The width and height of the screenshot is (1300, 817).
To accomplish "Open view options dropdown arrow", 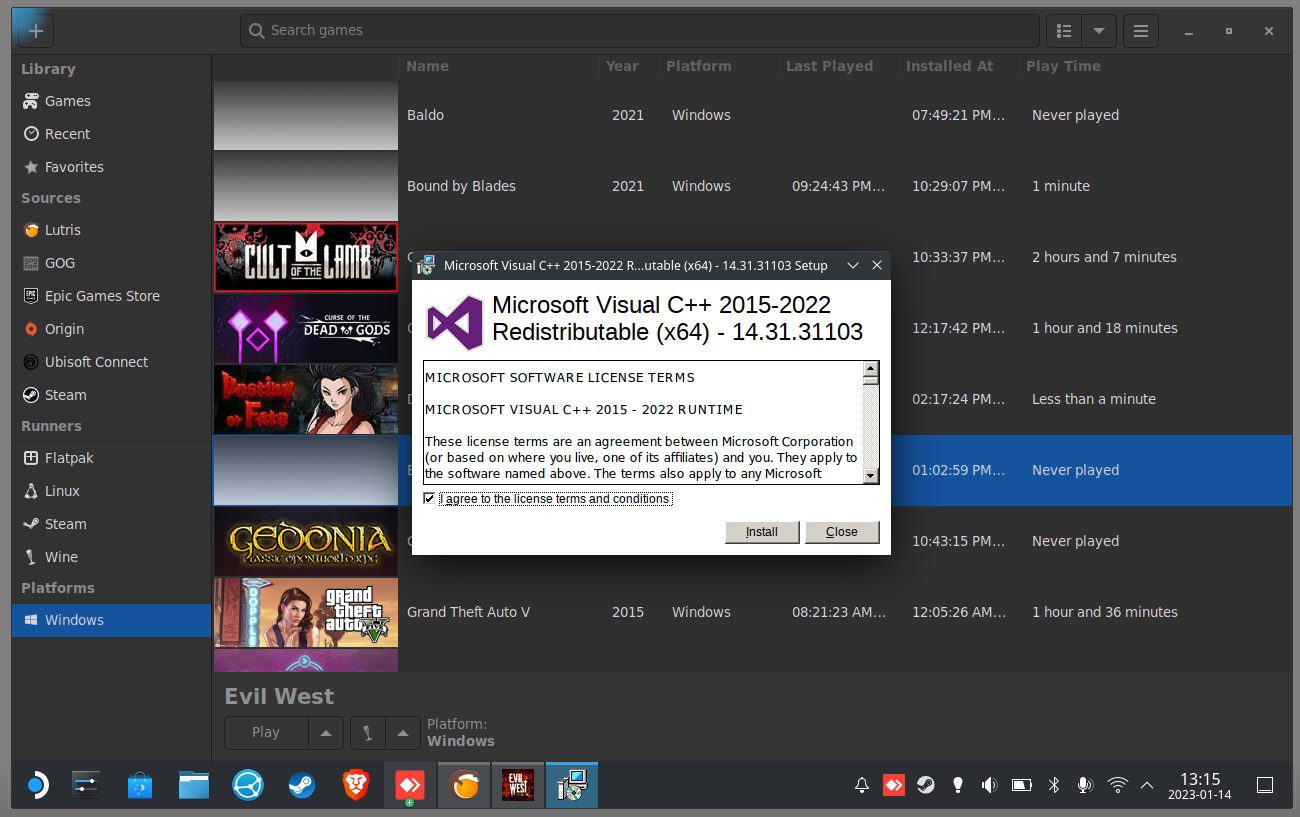I will click(1099, 30).
